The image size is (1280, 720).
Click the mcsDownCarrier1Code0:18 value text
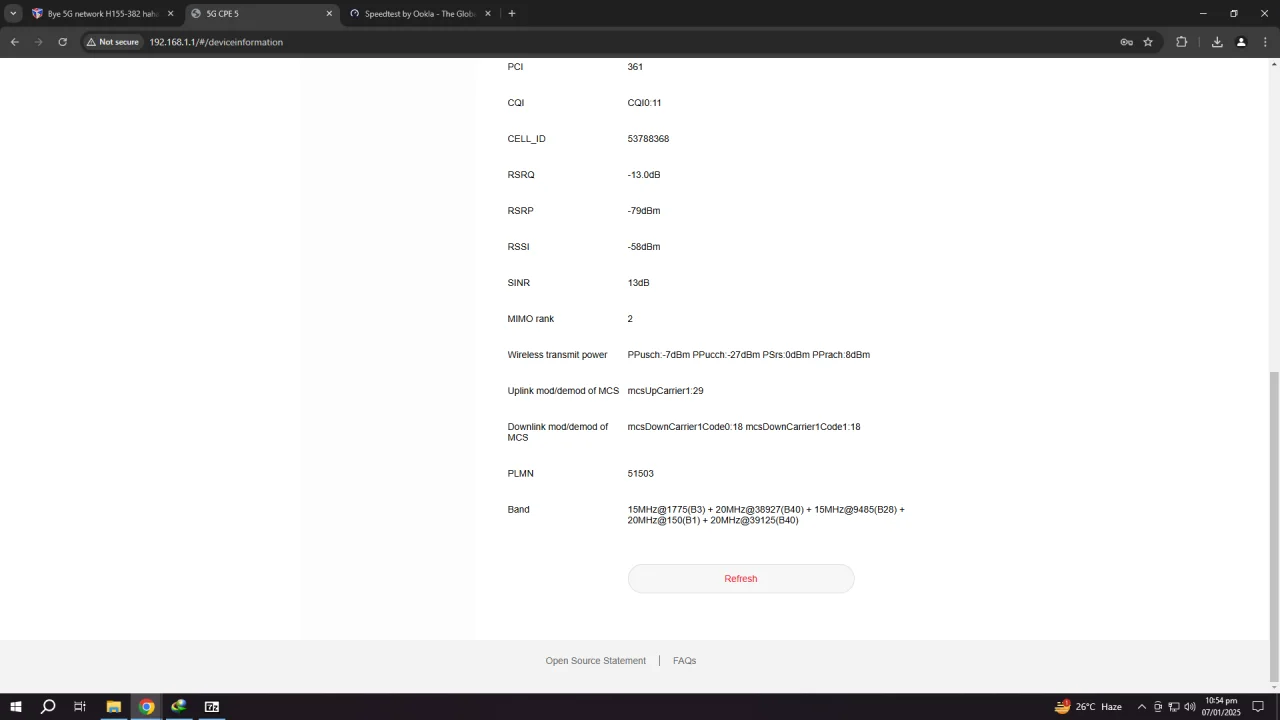[x=685, y=427]
